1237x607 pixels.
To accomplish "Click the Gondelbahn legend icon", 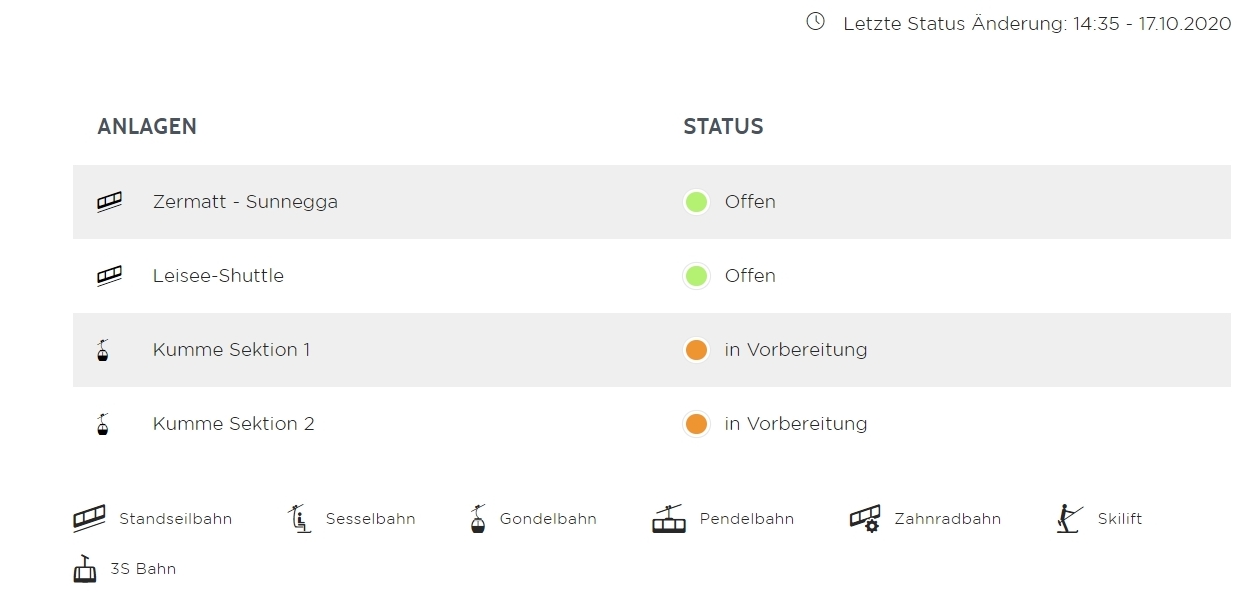I will point(479,519).
